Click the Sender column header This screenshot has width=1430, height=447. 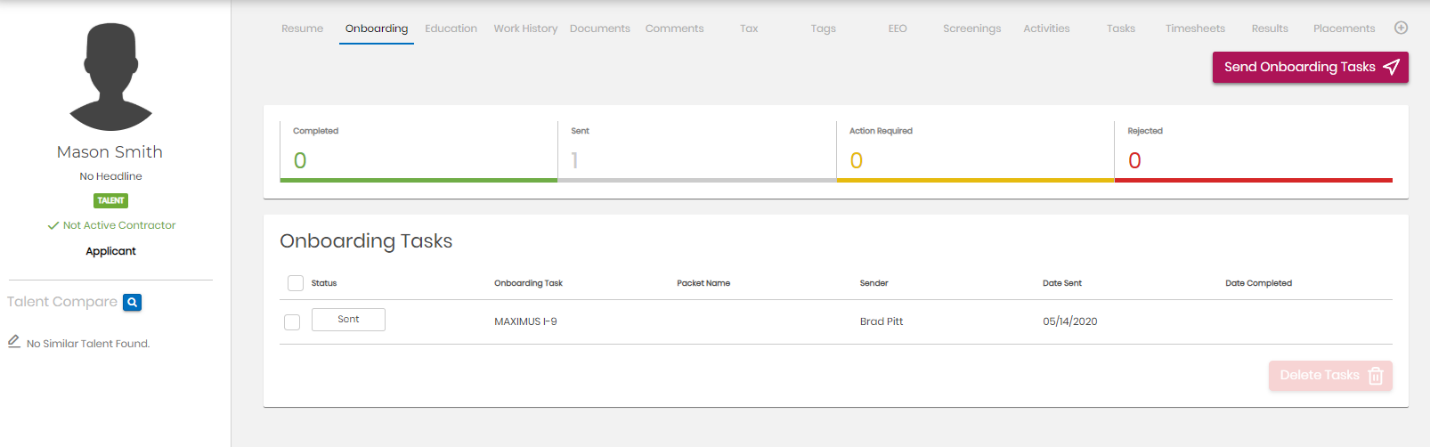(874, 283)
